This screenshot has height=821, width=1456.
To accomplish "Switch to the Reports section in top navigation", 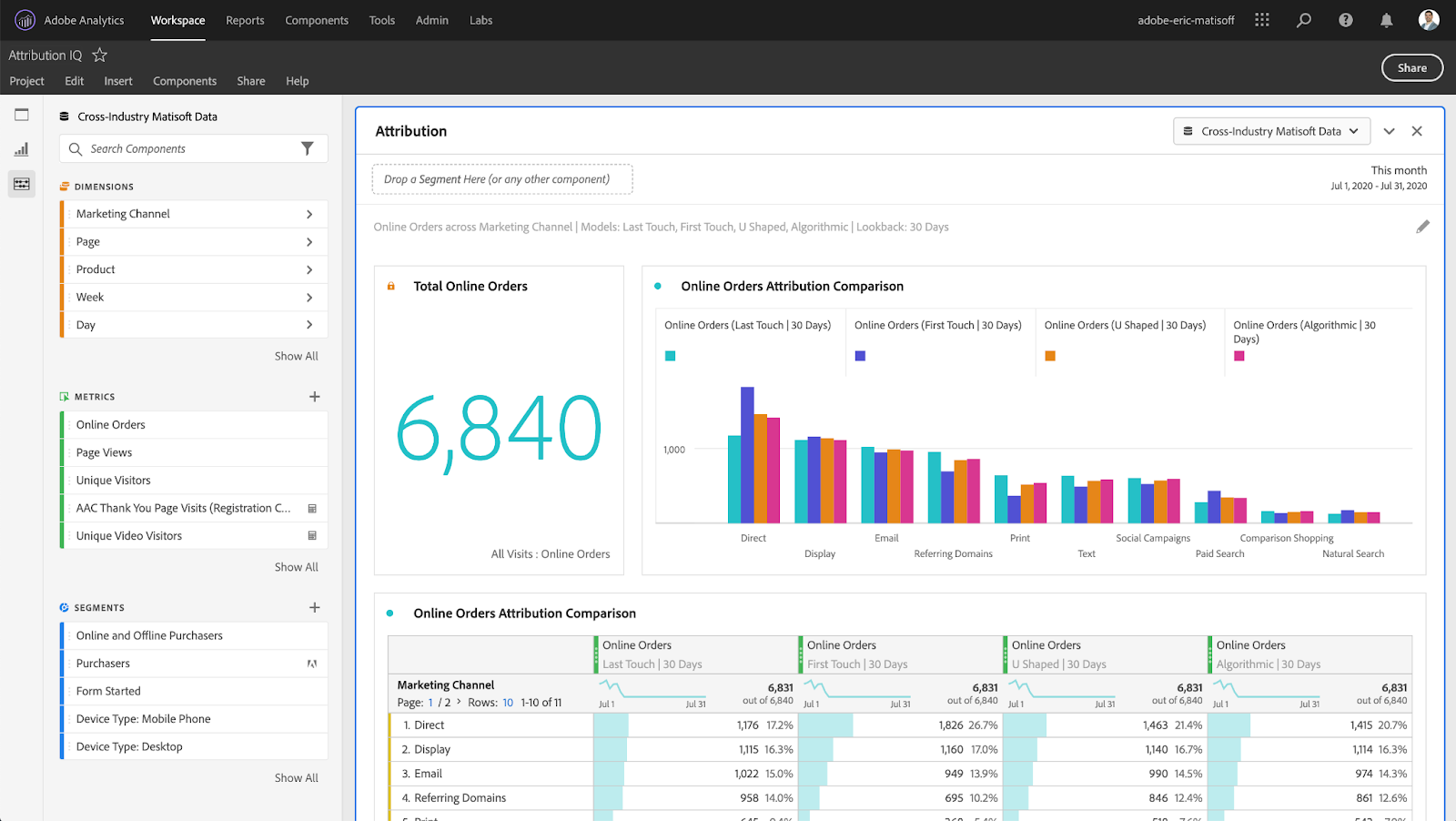I will [x=245, y=19].
